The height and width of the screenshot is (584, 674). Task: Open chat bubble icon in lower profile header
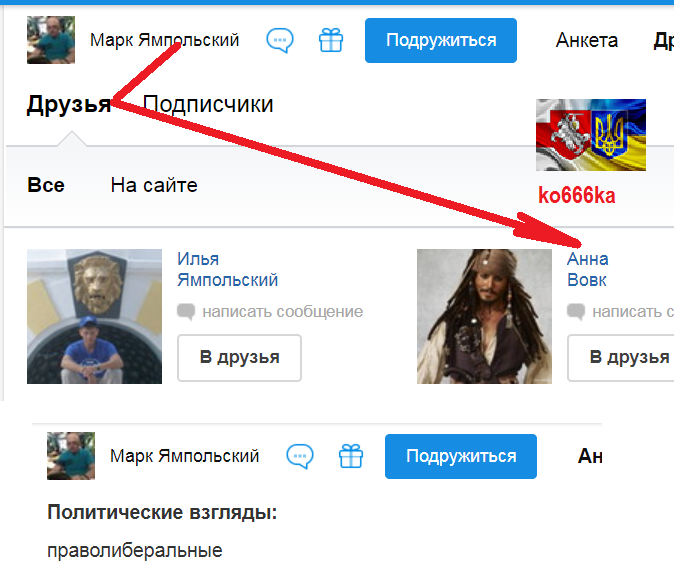(300, 456)
